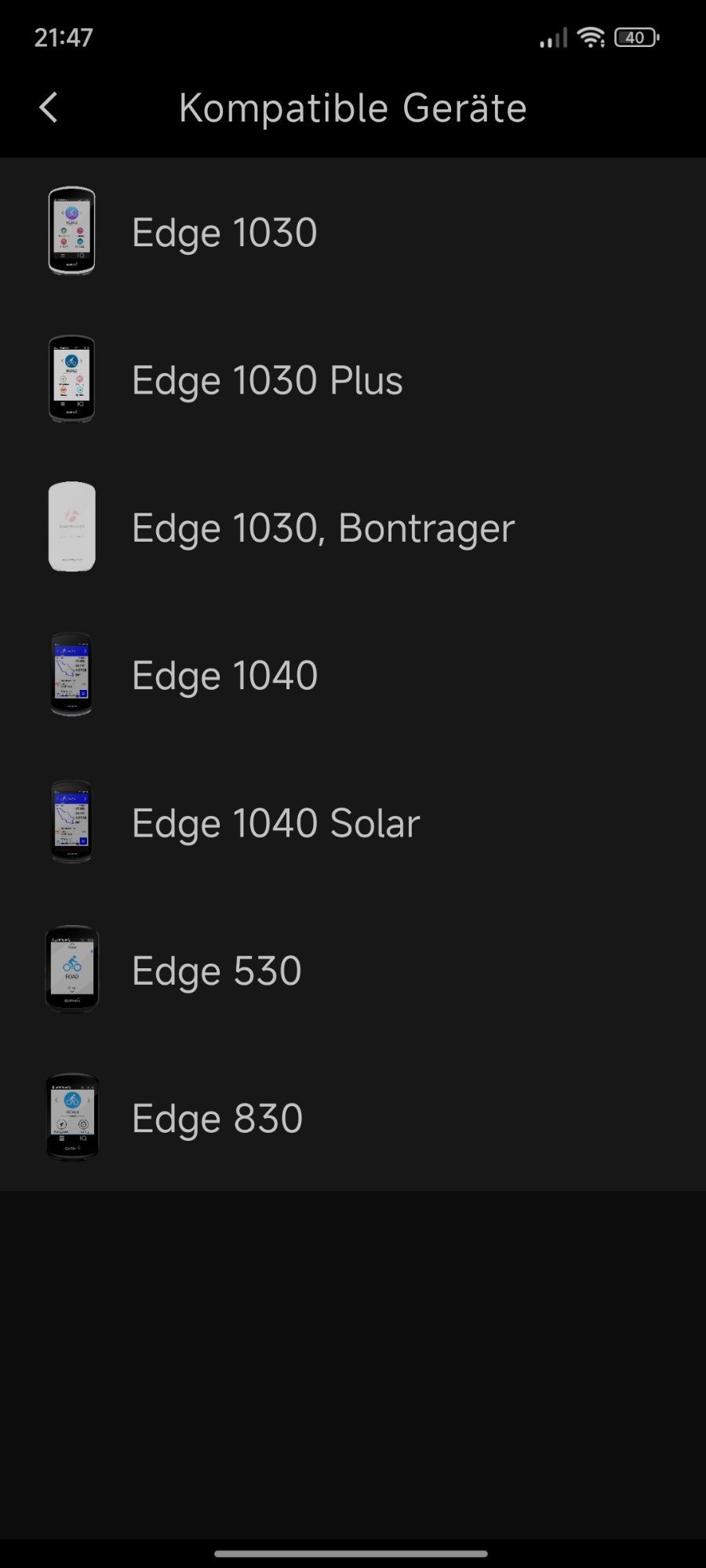The height and width of the screenshot is (1568, 706).
Task: Tap the Edge 1030 Plus device image
Action: click(71, 379)
